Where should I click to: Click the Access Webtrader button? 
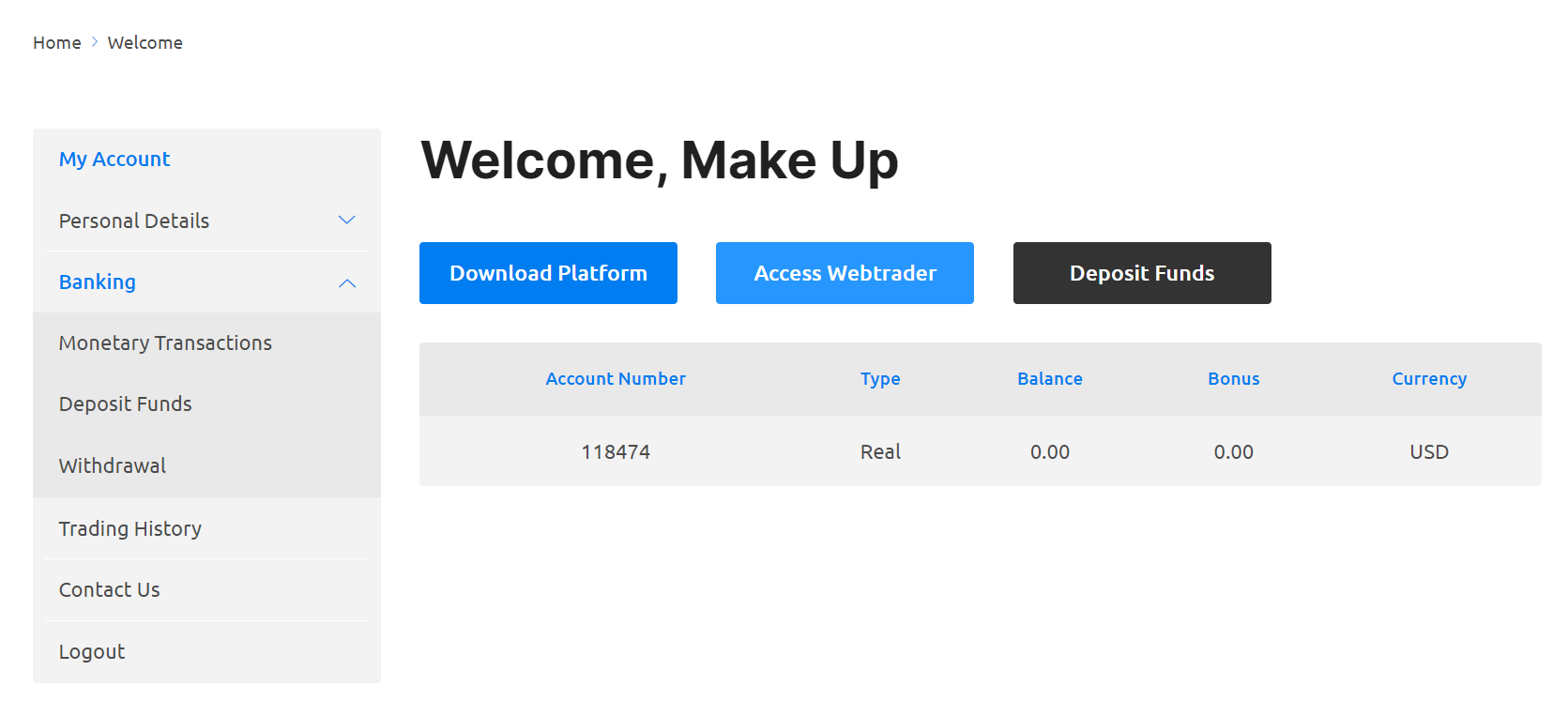[x=845, y=273]
